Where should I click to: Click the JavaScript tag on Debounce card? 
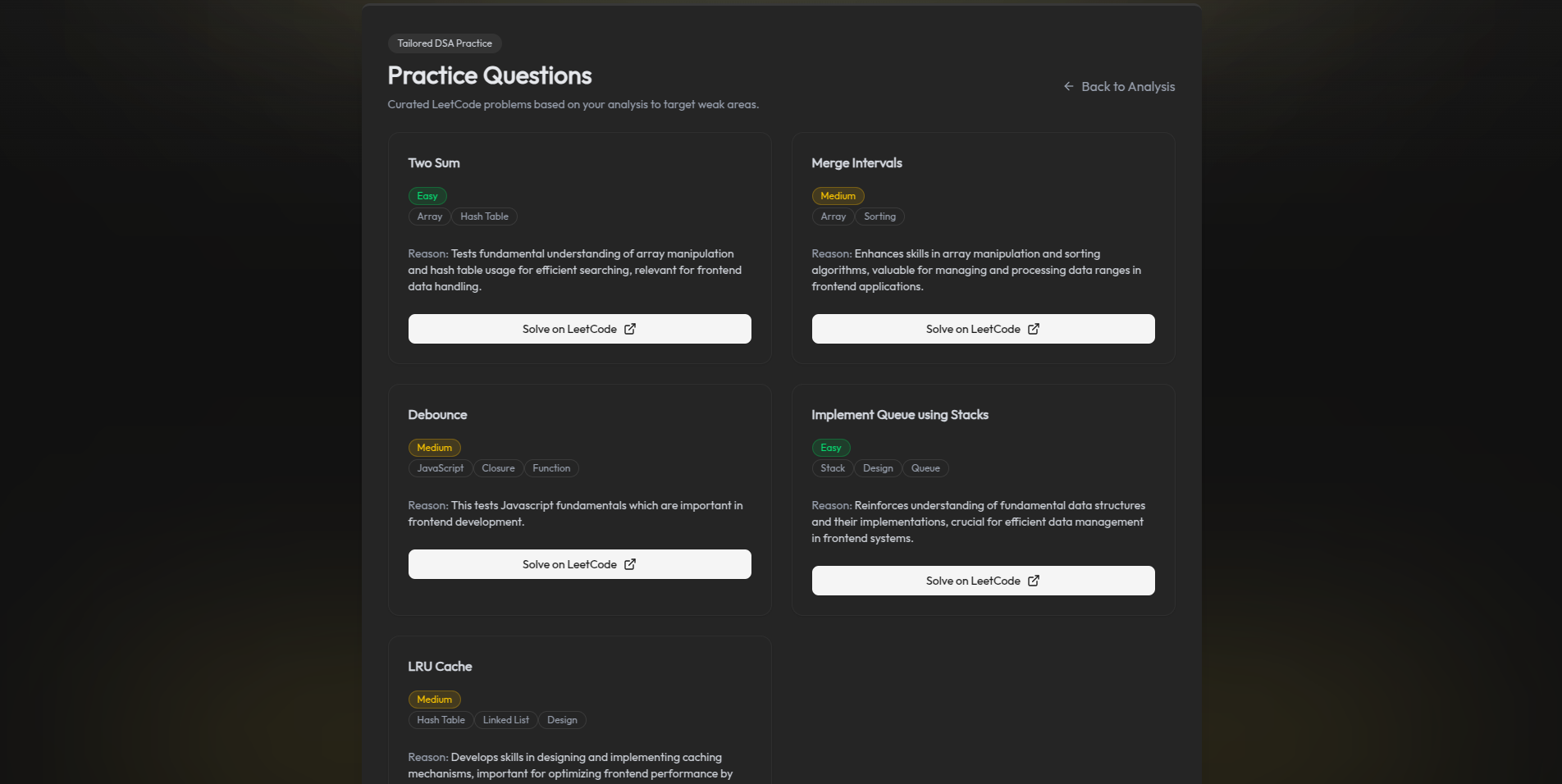(x=440, y=468)
